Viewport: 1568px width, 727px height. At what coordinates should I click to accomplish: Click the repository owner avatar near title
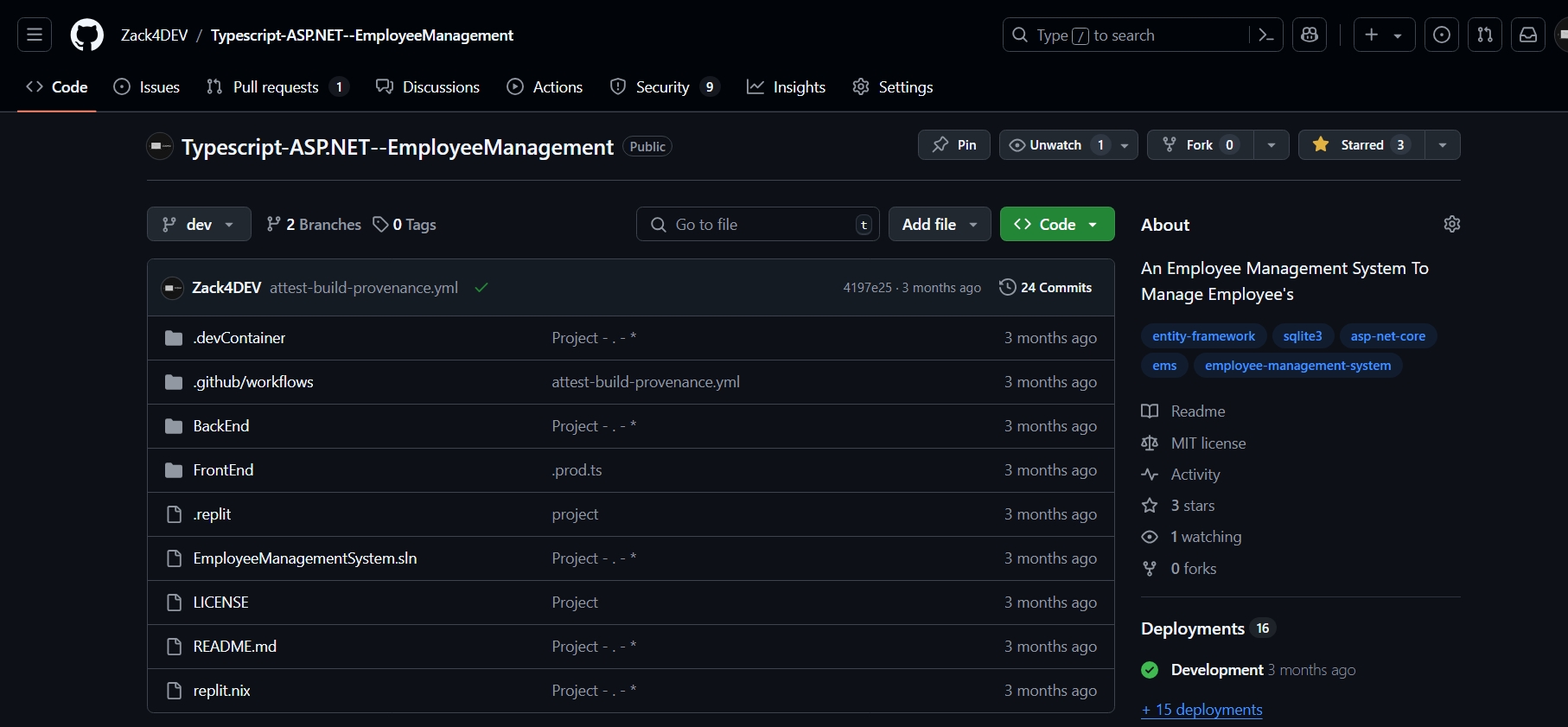161,146
